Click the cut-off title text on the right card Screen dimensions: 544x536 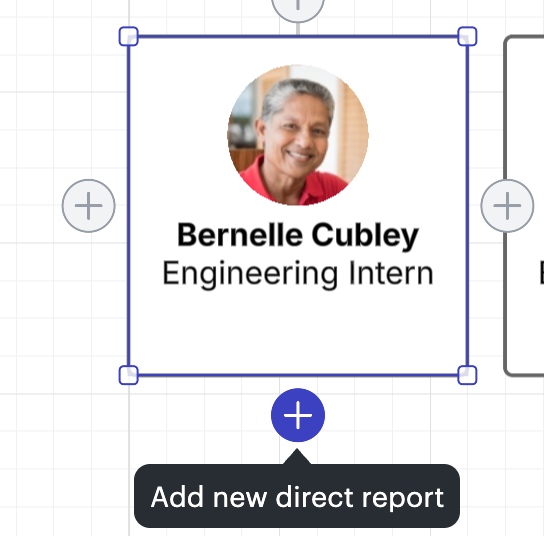tap(542, 274)
